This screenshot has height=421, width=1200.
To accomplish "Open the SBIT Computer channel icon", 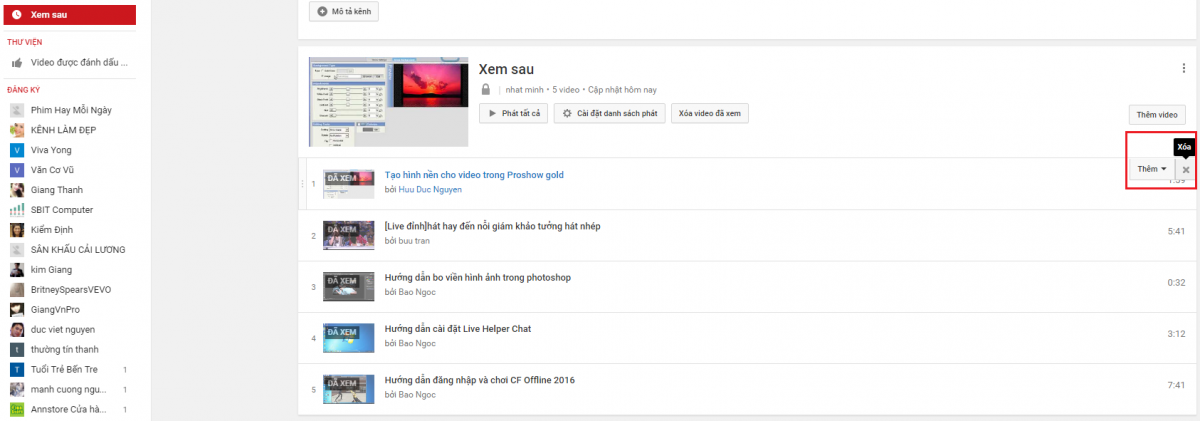I will point(17,210).
